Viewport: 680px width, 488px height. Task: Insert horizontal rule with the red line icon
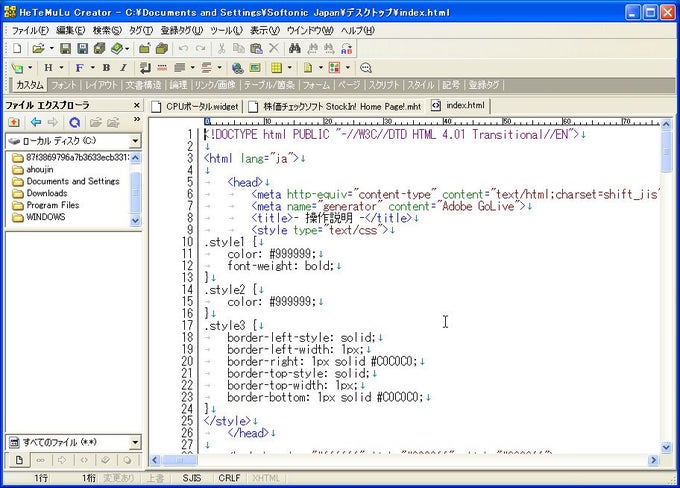tap(162, 68)
